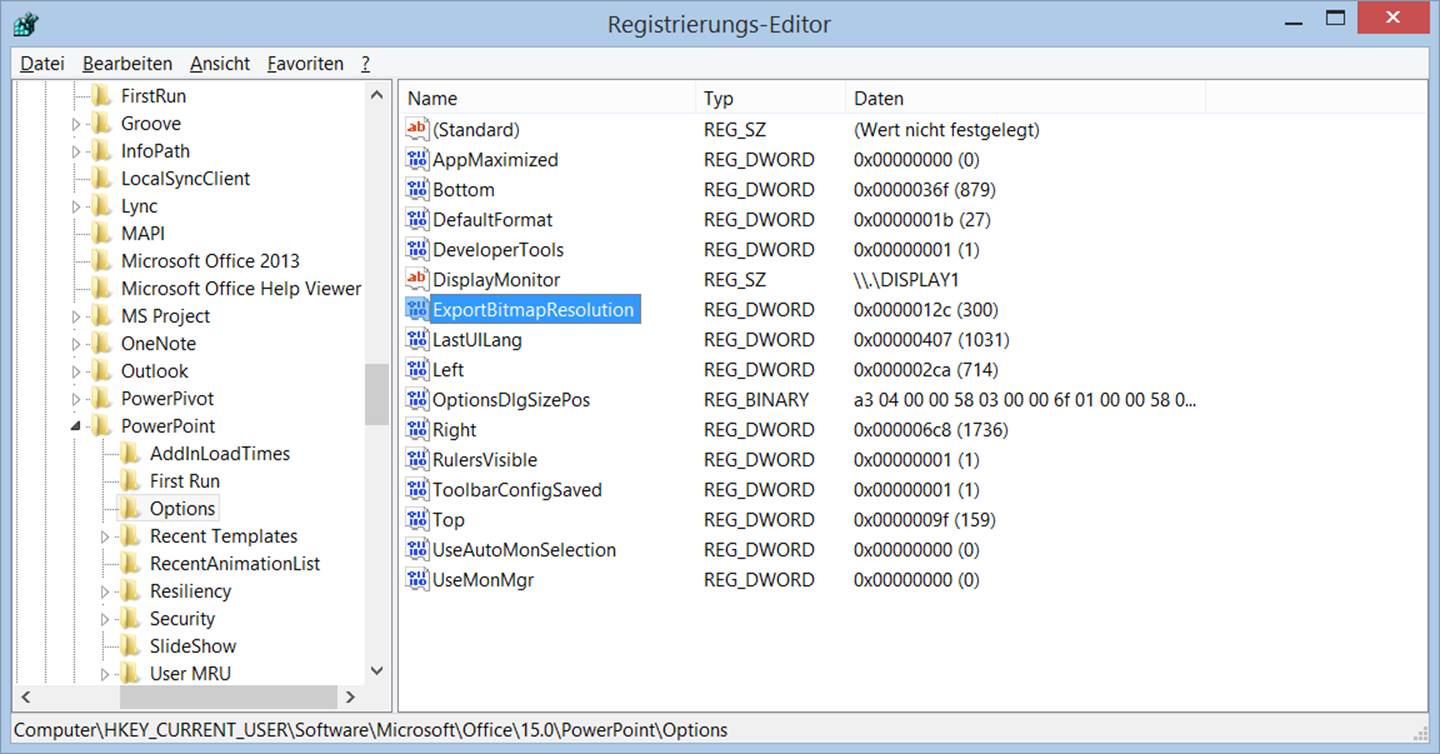Click the UseMonMgr DWORD icon

(417, 579)
